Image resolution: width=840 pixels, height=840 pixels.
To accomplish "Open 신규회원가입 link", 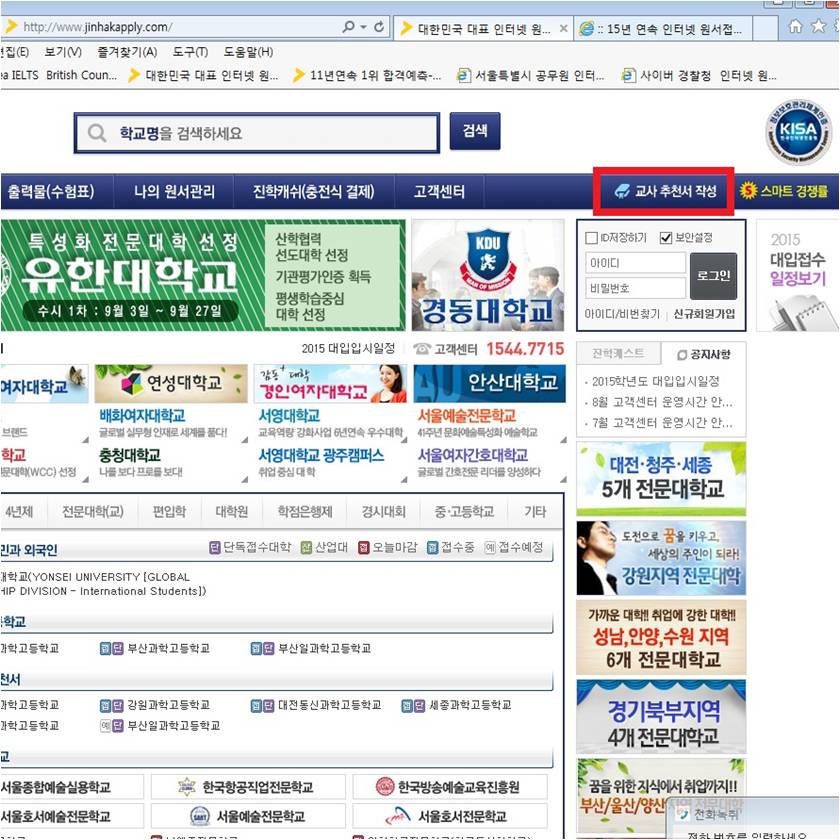I will coord(704,314).
